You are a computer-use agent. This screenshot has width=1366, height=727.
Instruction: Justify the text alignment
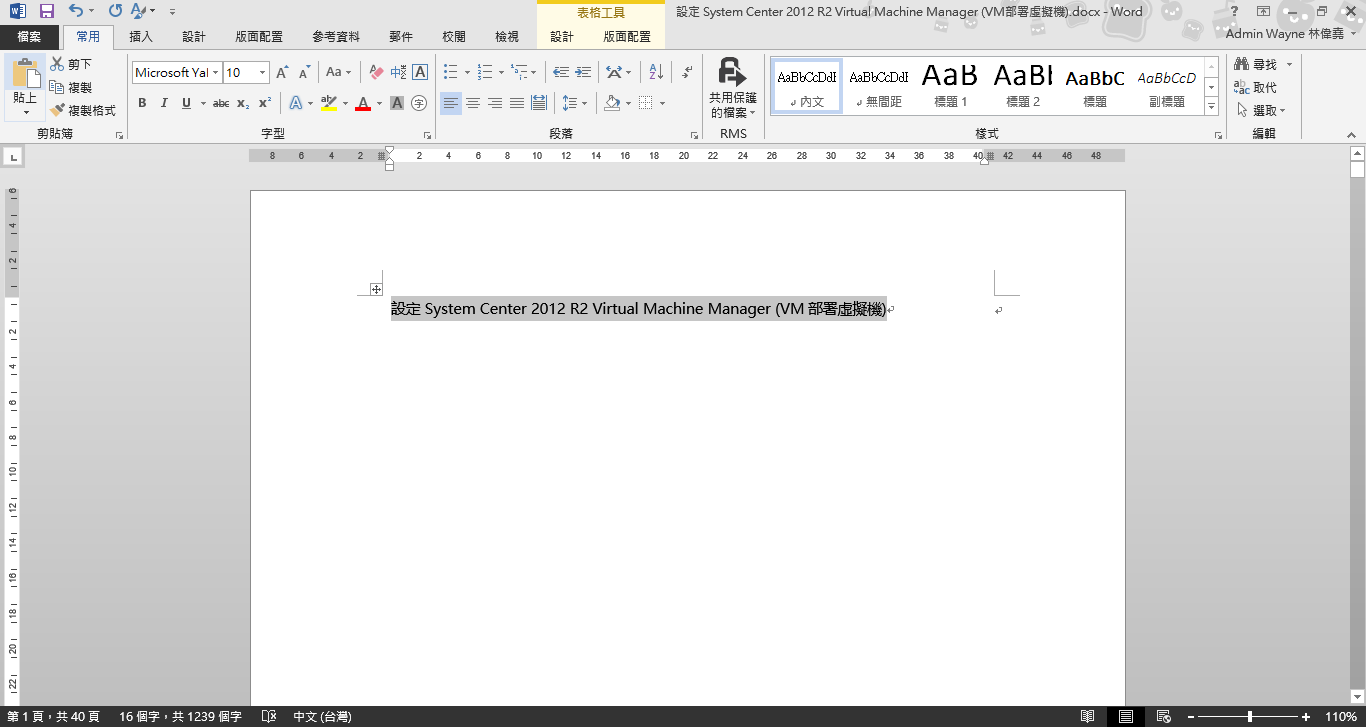[x=517, y=103]
